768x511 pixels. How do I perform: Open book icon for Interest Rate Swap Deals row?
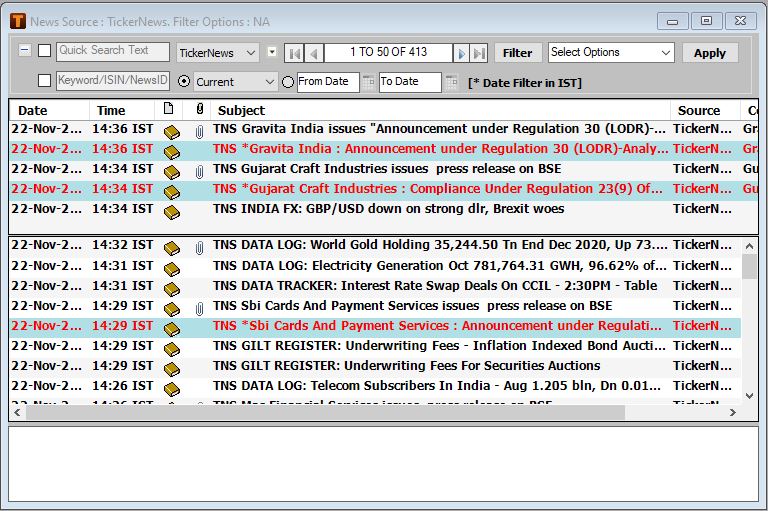(171, 290)
